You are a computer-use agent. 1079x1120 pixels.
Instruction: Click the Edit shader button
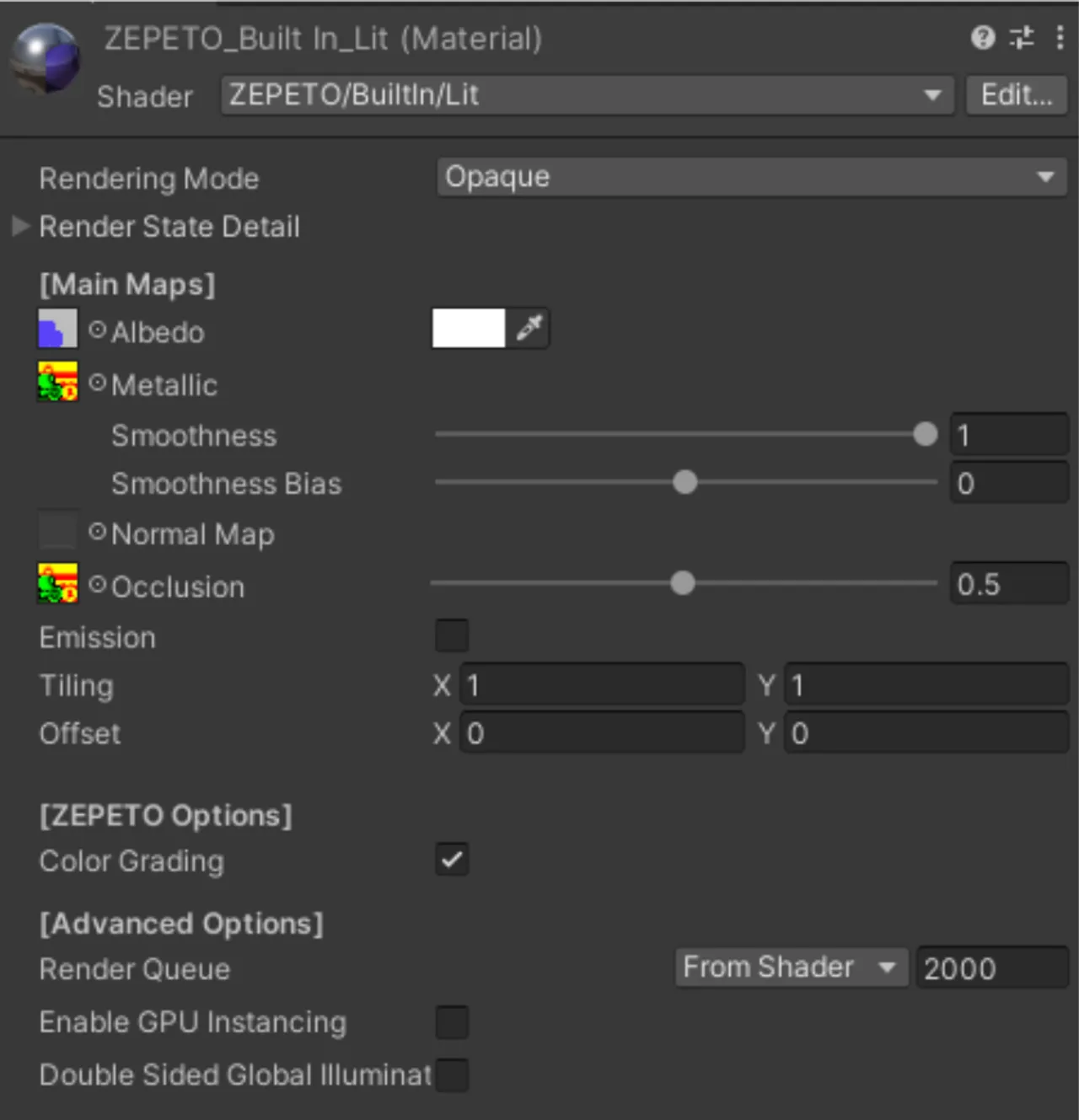click(x=1016, y=95)
